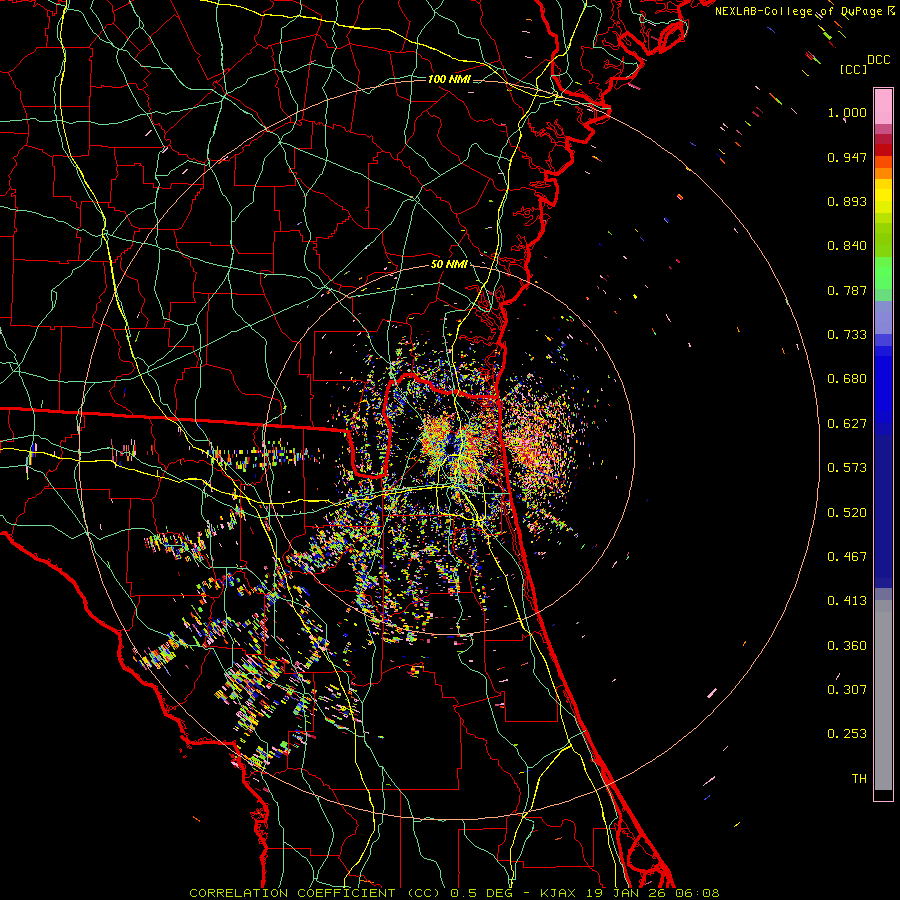Click the 0.307 scale value

click(847, 690)
